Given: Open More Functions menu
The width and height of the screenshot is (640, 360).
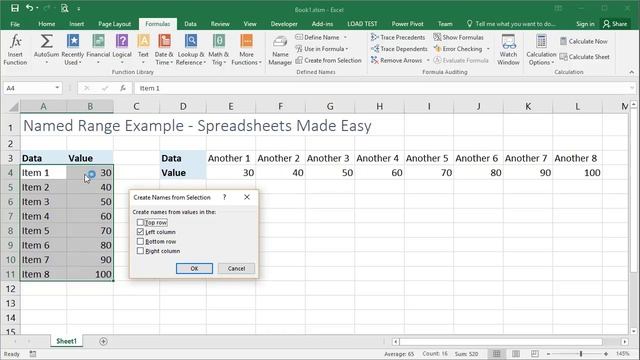Looking at the screenshot, I should tap(246, 49).
